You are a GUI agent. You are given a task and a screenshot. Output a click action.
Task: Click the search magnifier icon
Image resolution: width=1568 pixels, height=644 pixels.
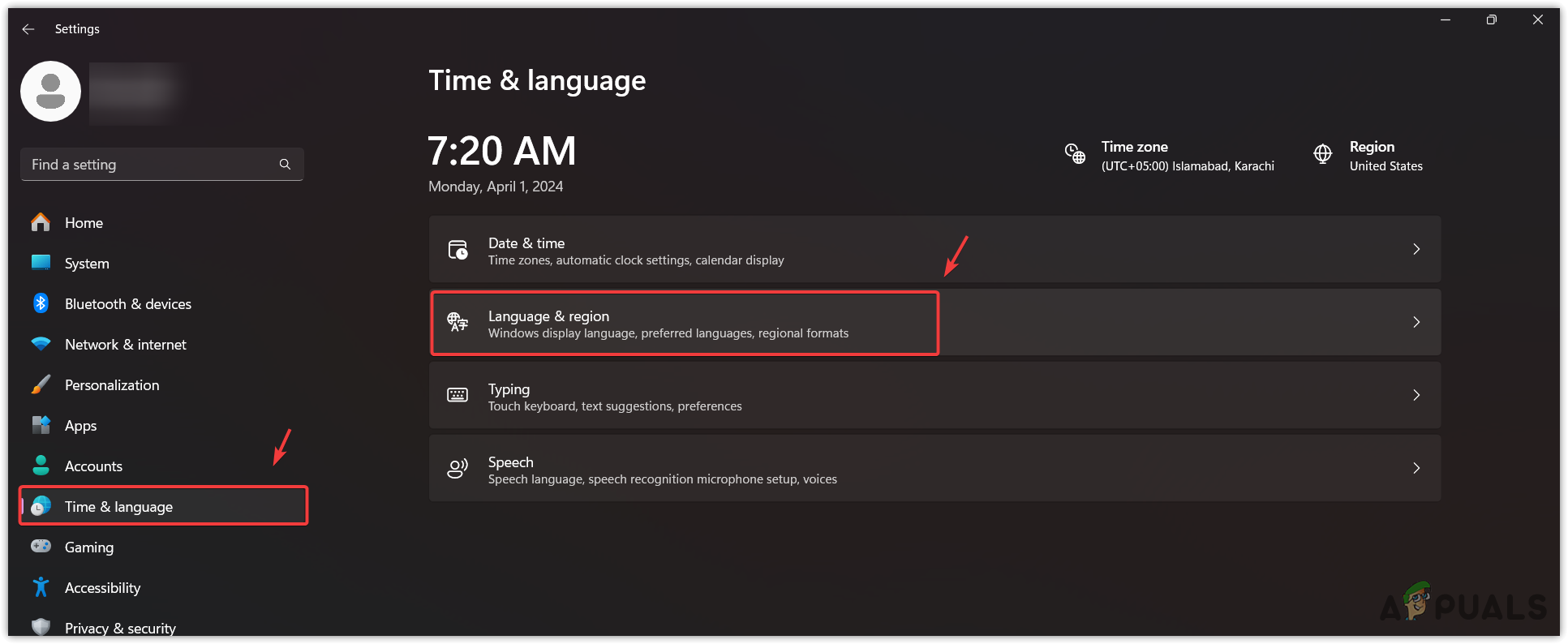point(285,165)
